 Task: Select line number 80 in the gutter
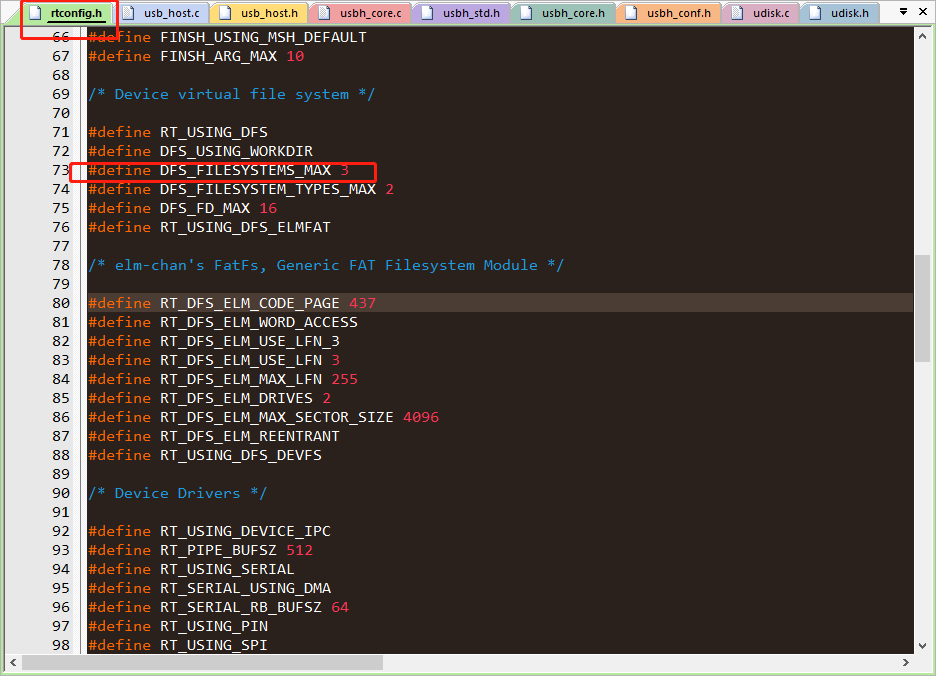point(60,303)
